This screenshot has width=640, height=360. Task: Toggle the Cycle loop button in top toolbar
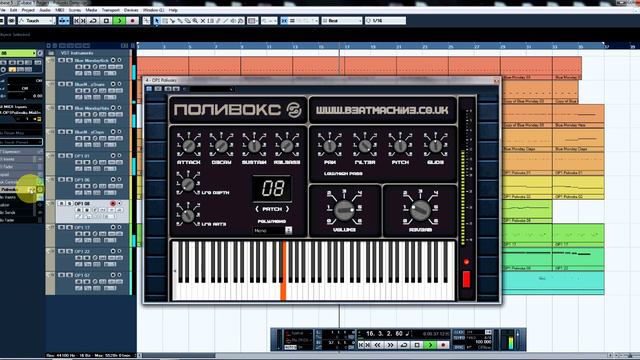[93, 20]
